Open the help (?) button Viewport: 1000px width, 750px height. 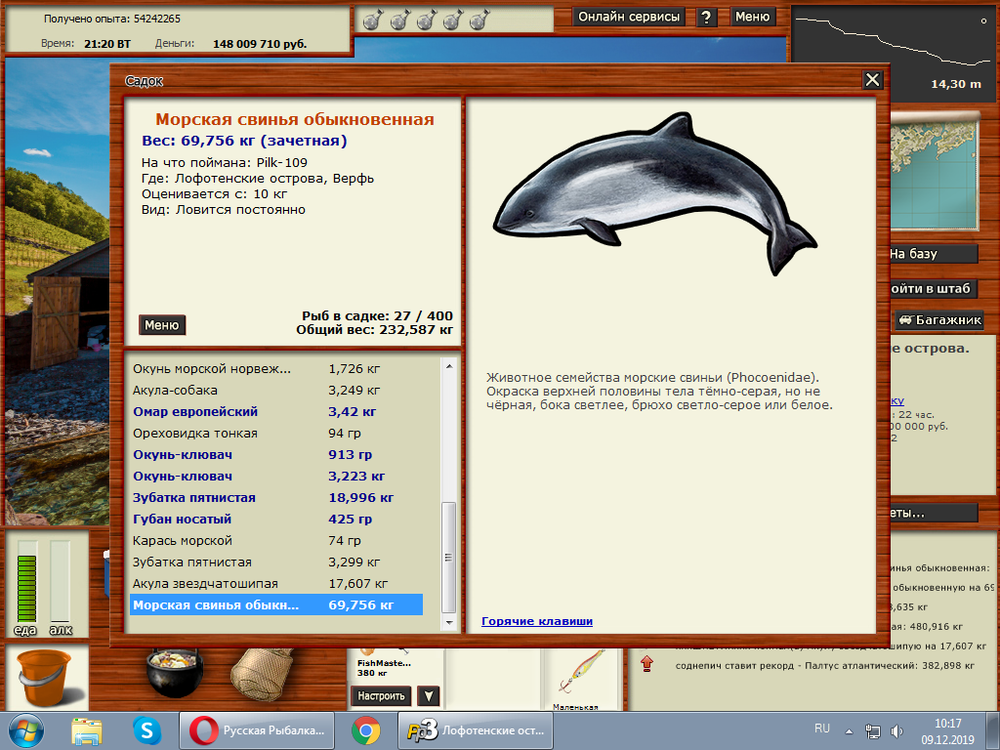point(706,17)
